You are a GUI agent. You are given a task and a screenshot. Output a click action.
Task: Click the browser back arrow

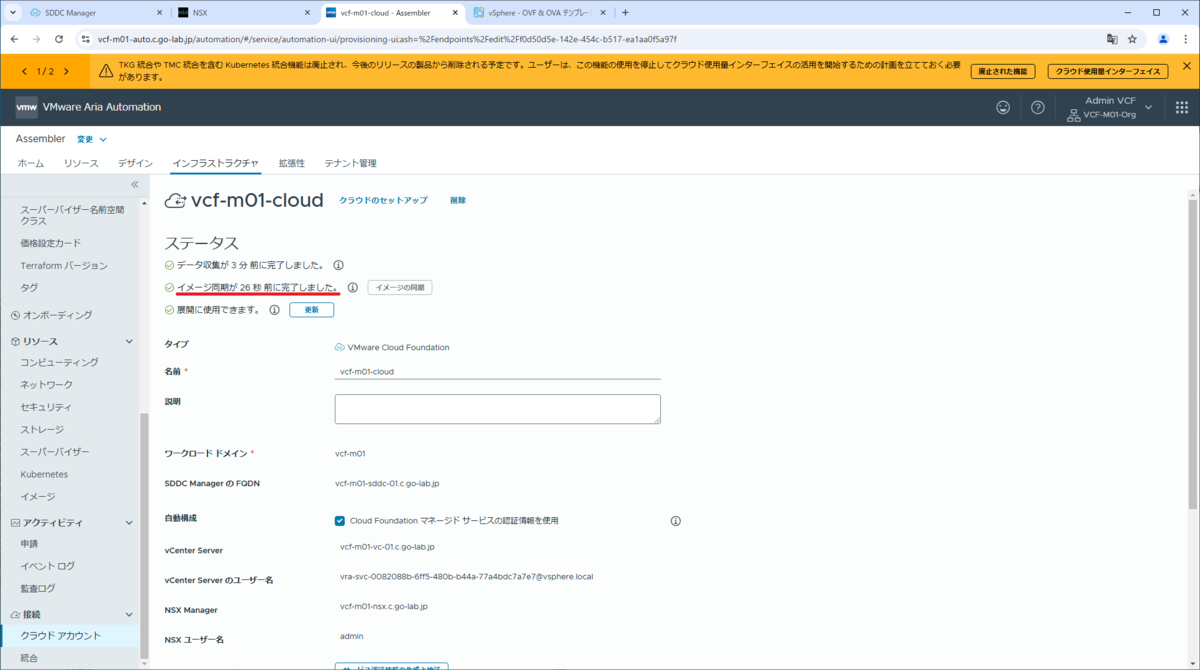click(x=15, y=39)
